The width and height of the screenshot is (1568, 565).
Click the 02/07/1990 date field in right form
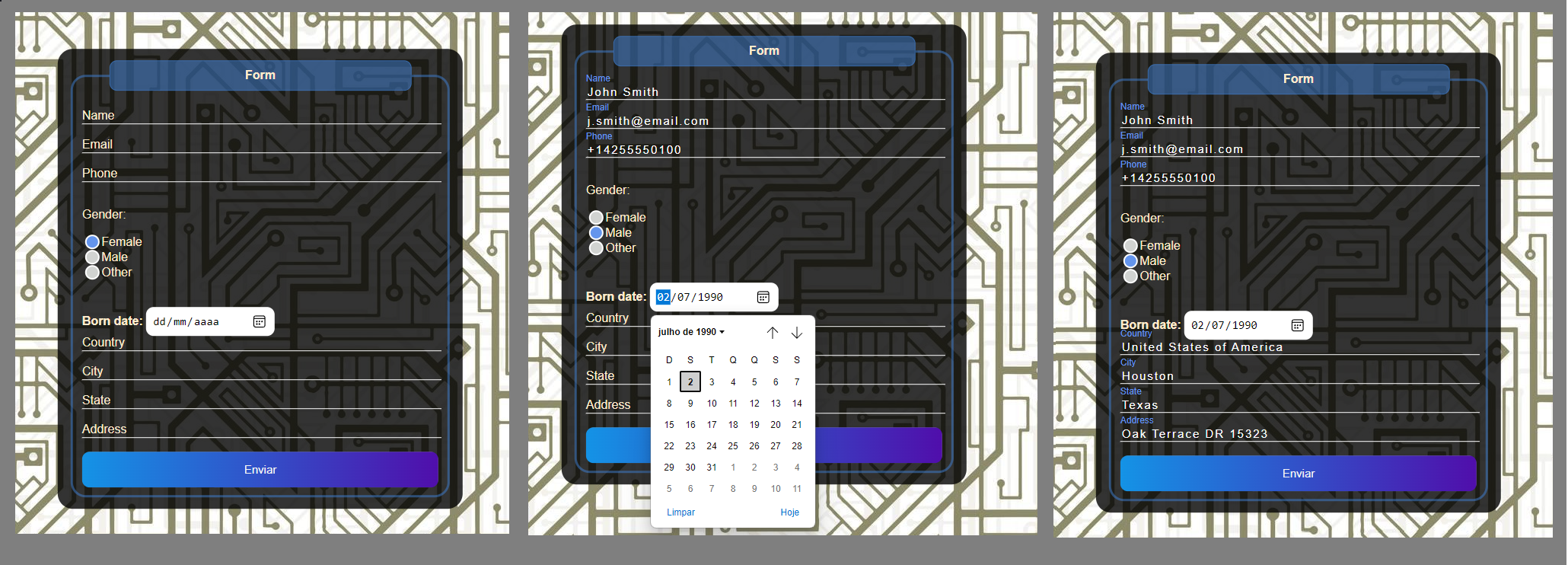(1248, 326)
